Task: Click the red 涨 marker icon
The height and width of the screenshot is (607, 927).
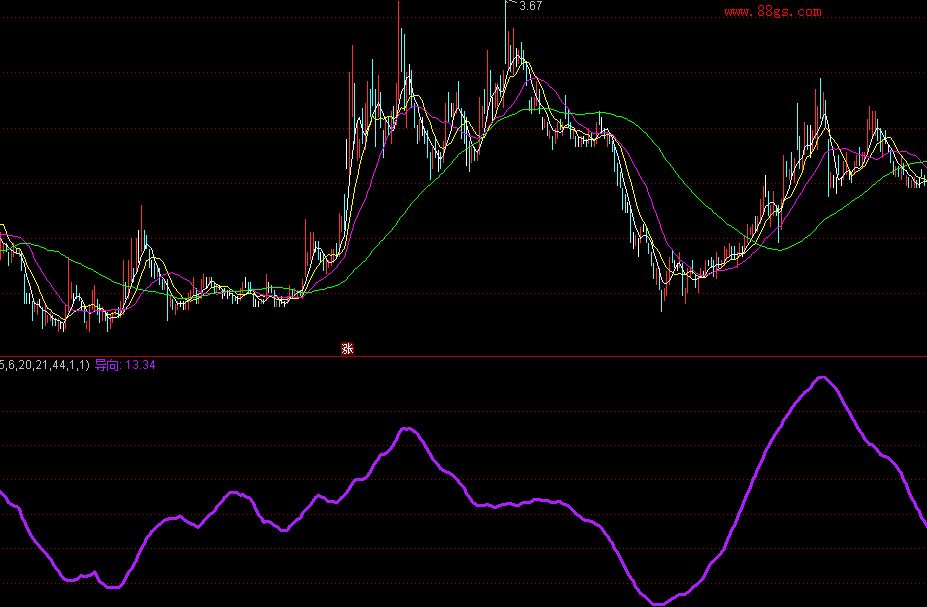Action: tap(348, 349)
